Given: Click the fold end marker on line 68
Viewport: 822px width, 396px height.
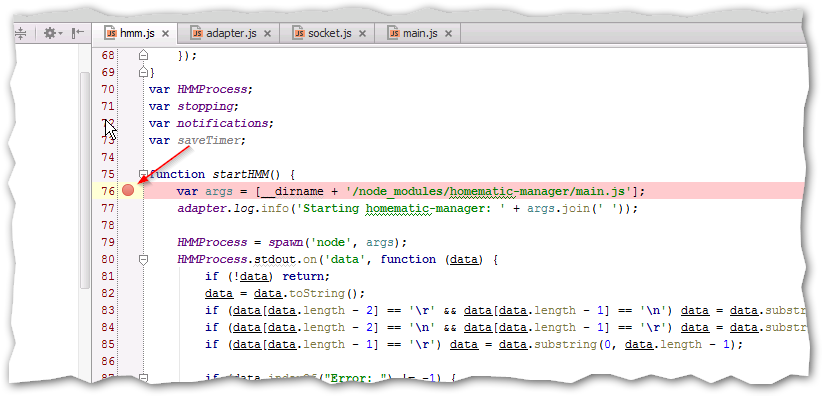Looking at the screenshot, I should 143,55.
